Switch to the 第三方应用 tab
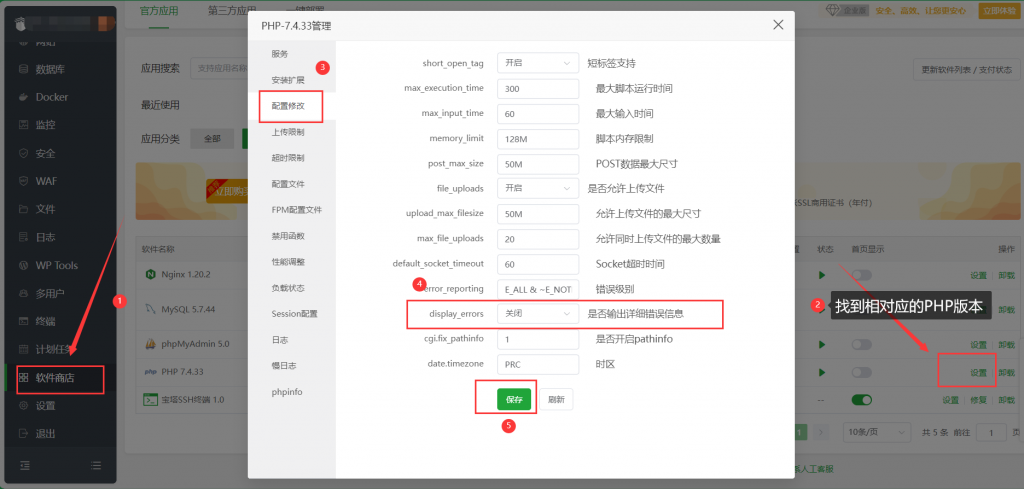The height and width of the screenshot is (489, 1024). 231,11
